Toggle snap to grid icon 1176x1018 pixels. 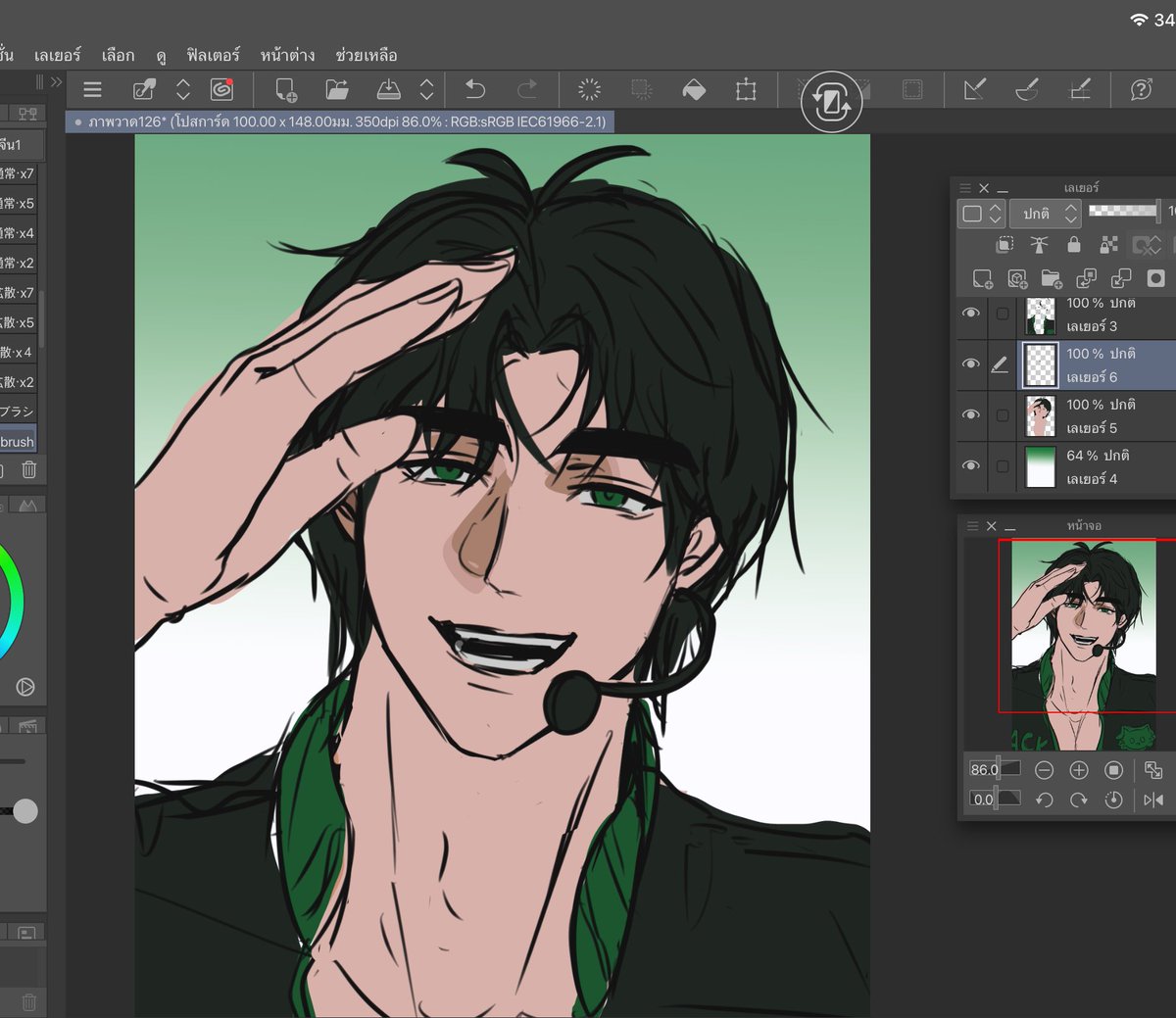[x=1080, y=90]
